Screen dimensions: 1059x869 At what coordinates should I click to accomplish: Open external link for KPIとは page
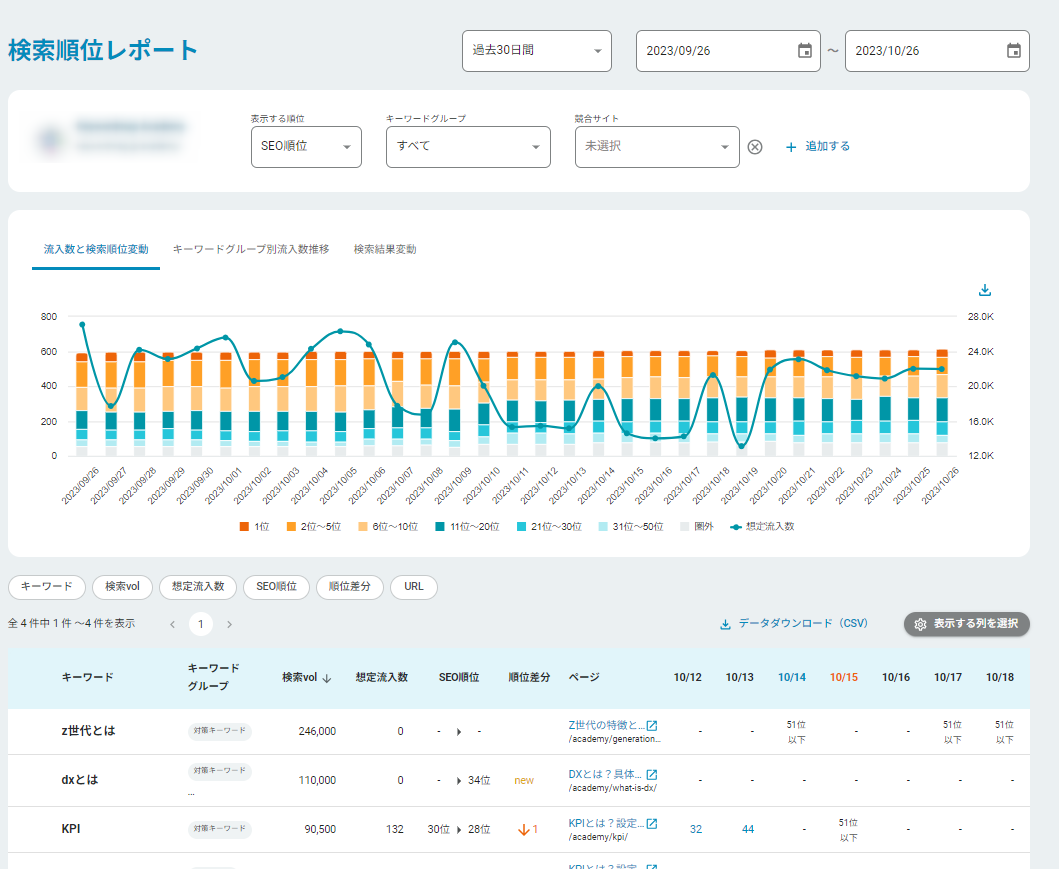tap(652, 824)
